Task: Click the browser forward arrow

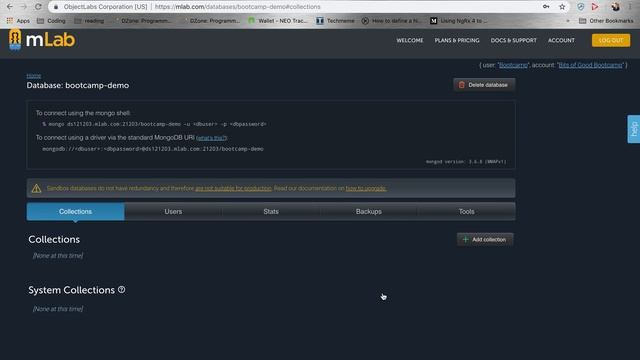Action: click(x=24, y=7)
